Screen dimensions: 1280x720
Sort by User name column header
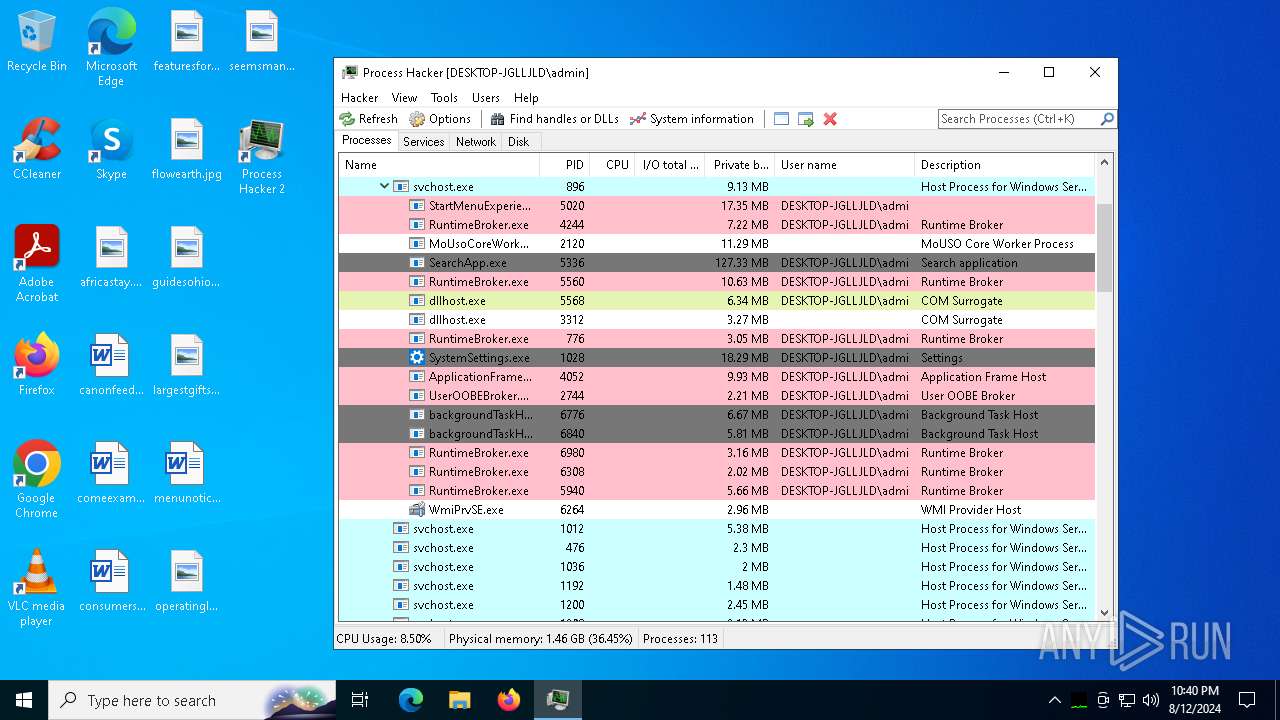(844, 165)
